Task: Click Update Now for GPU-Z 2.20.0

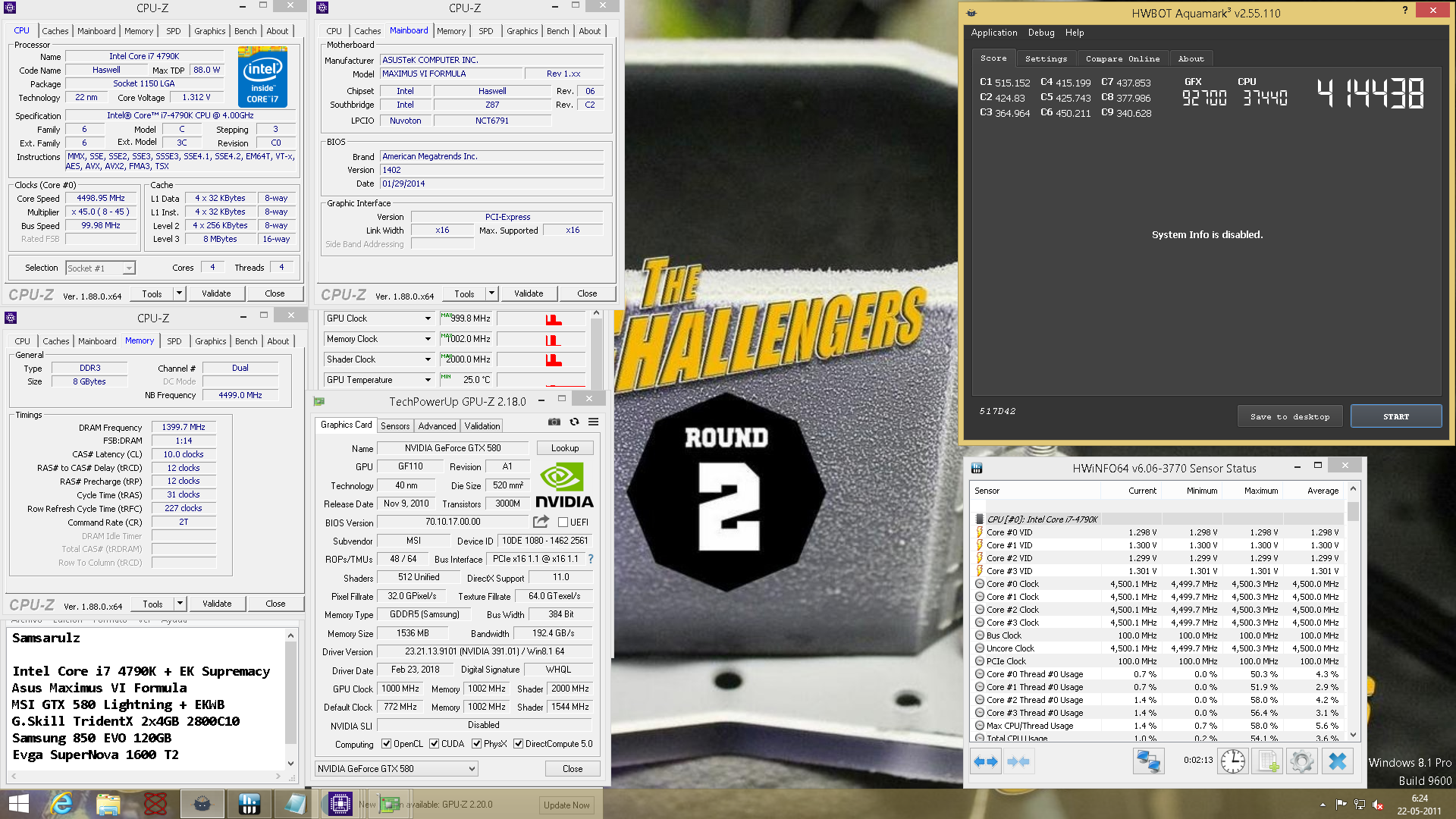Action: 566,805
